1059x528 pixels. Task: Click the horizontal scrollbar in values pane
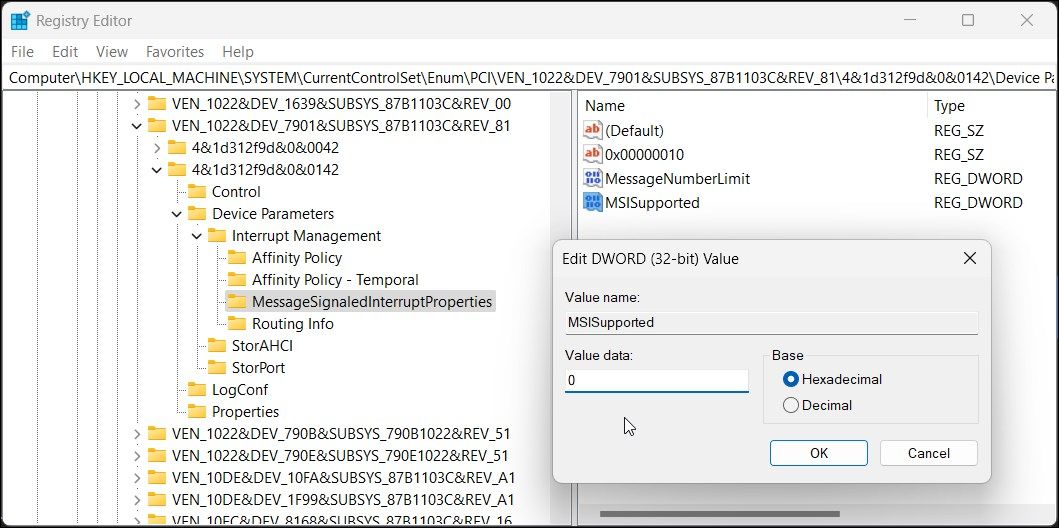700,515
